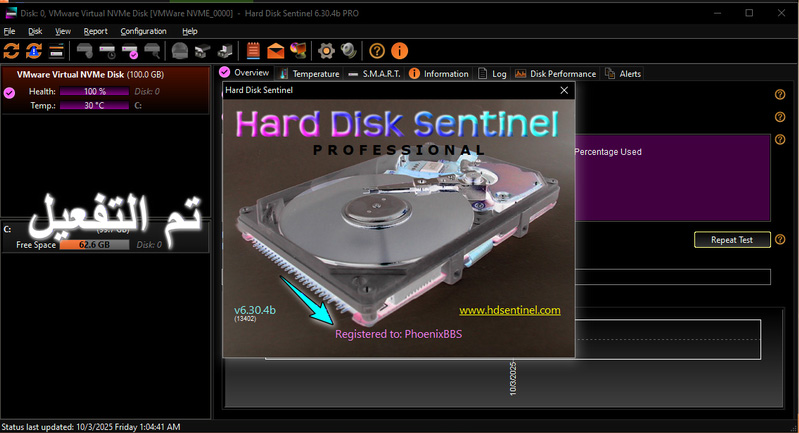Click the send email envelope icon

[275, 51]
